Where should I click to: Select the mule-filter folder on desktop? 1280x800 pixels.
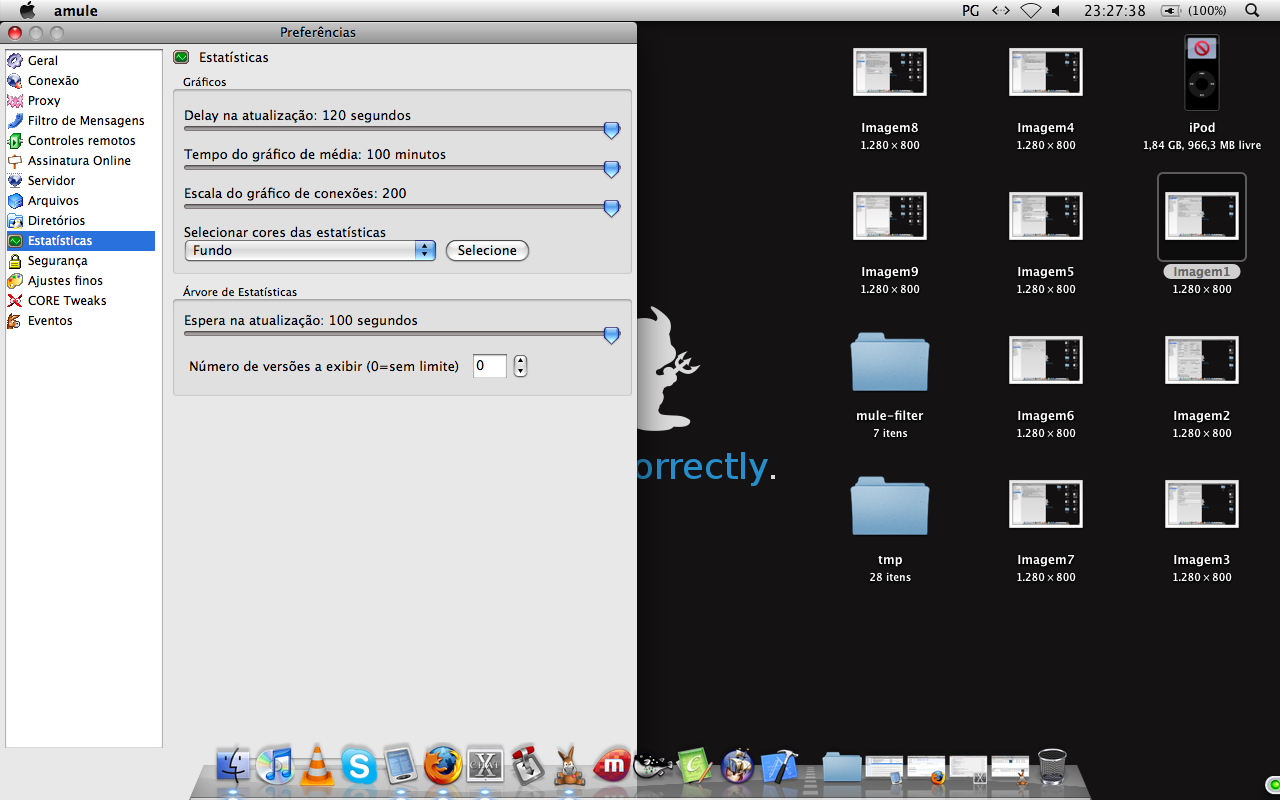889,361
